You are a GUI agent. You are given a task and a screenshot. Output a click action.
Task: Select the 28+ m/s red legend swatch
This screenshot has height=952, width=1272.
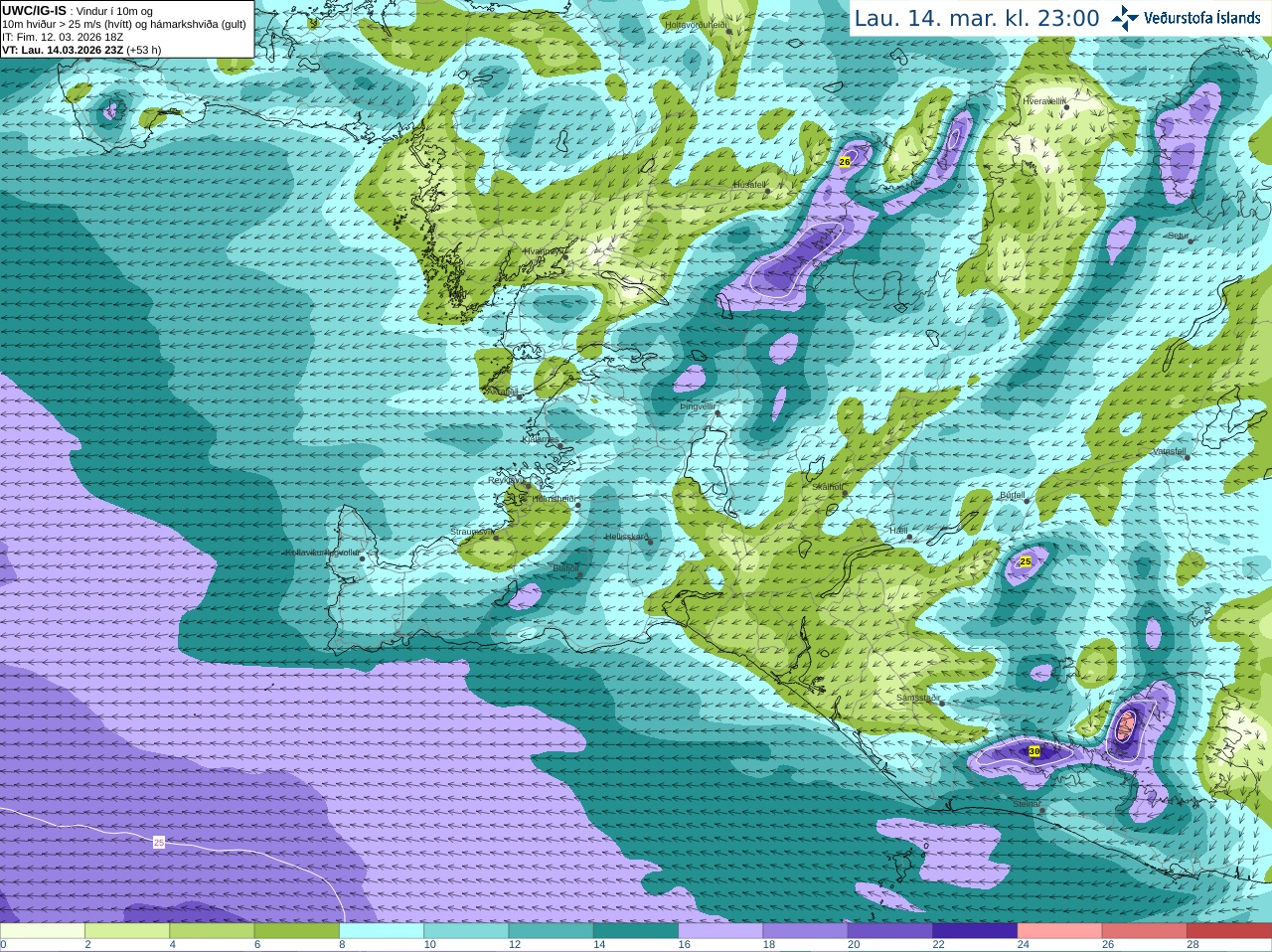(1229, 931)
